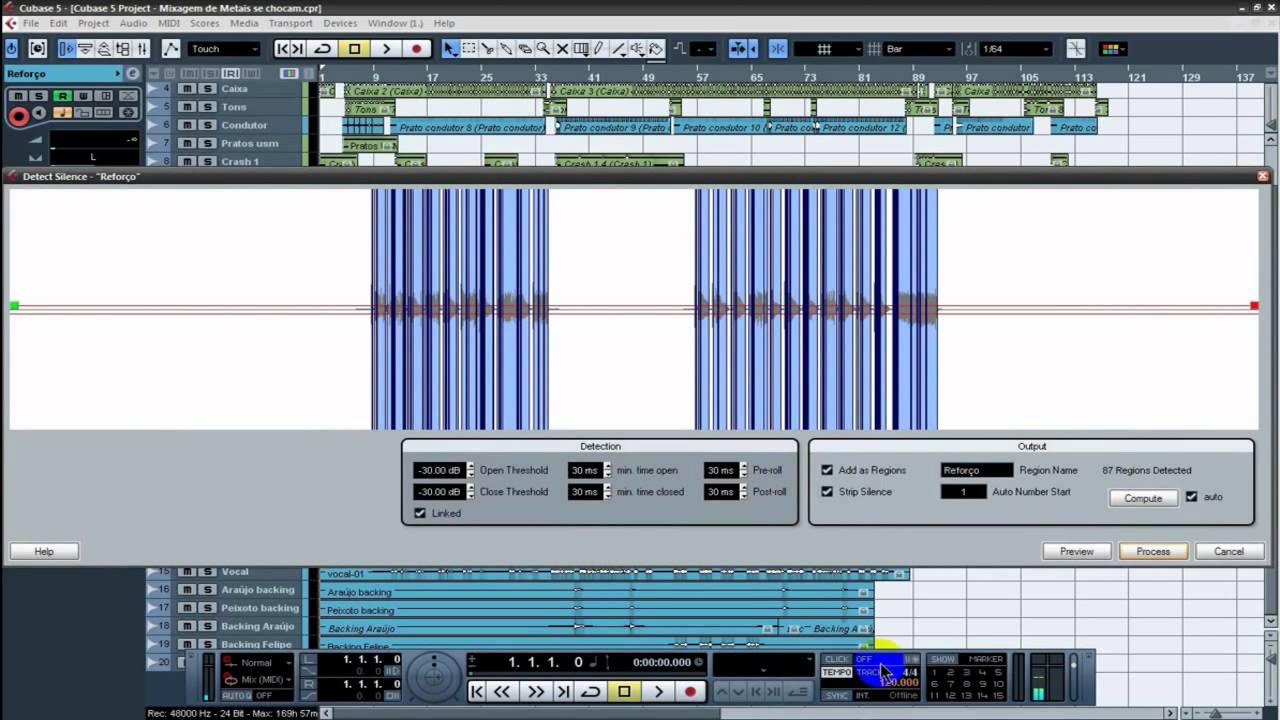Open the Bar snap type dropdown
The image size is (1280, 720).
click(919, 48)
